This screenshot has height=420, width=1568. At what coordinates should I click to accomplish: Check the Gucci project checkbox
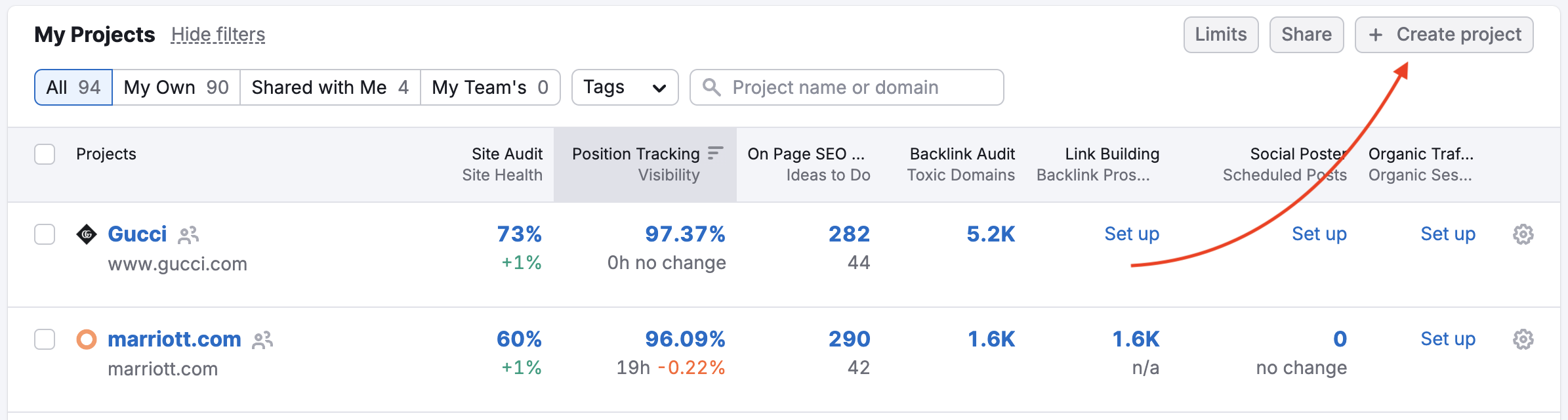pyautogui.click(x=45, y=234)
